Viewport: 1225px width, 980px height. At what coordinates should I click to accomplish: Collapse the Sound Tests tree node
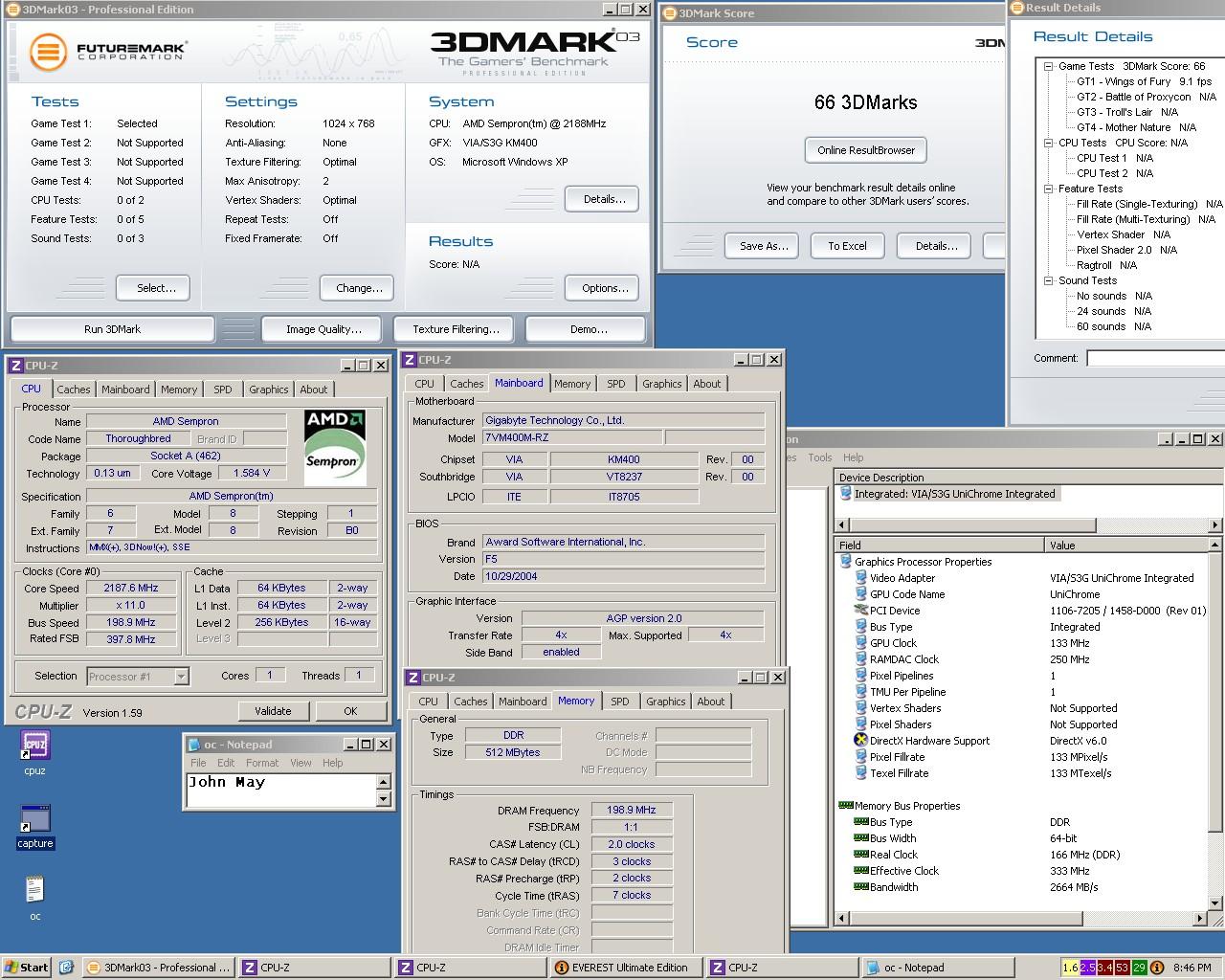(1048, 280)
